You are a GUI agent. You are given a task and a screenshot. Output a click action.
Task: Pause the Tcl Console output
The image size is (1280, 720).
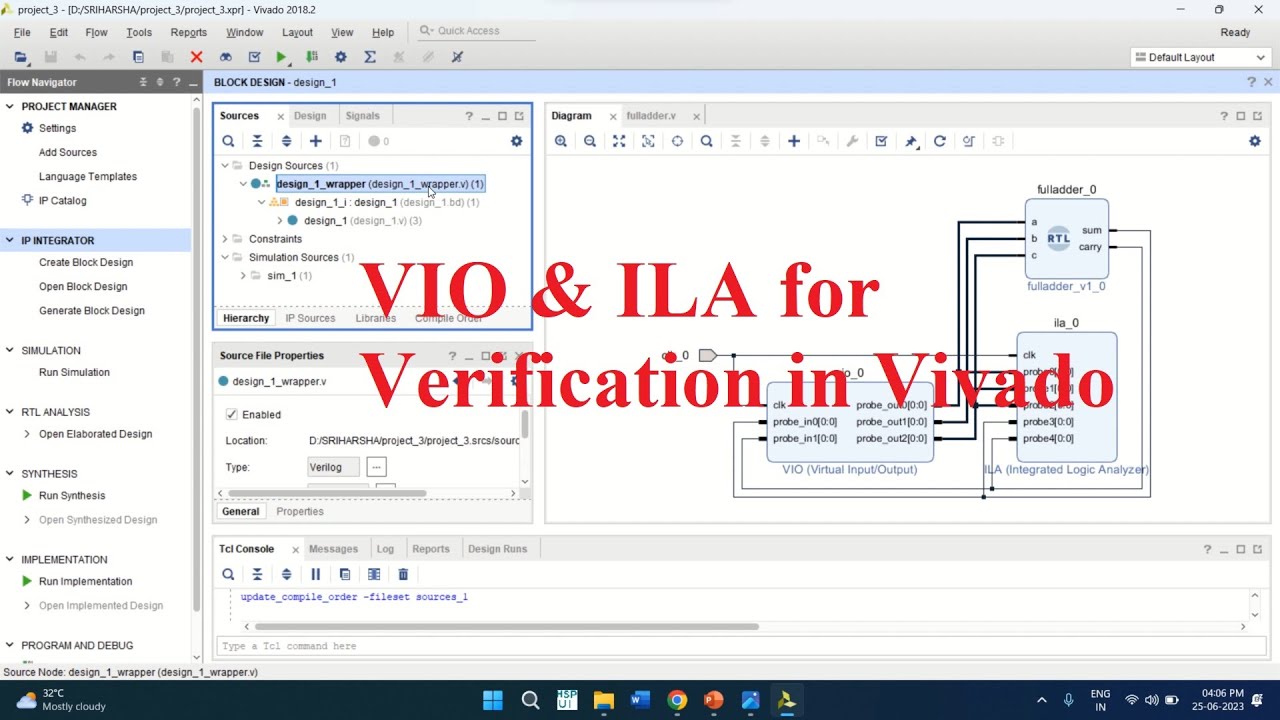click(x=315, y=574)
